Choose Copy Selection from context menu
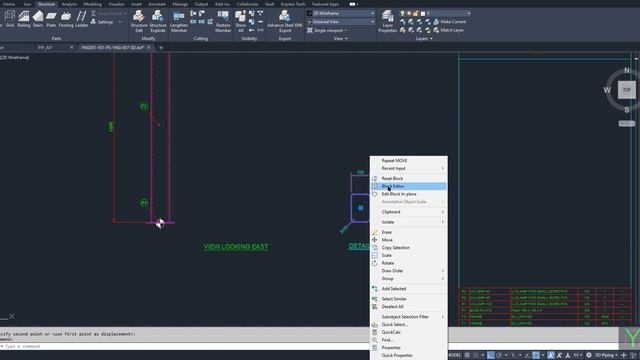 (x=409, y=248)
